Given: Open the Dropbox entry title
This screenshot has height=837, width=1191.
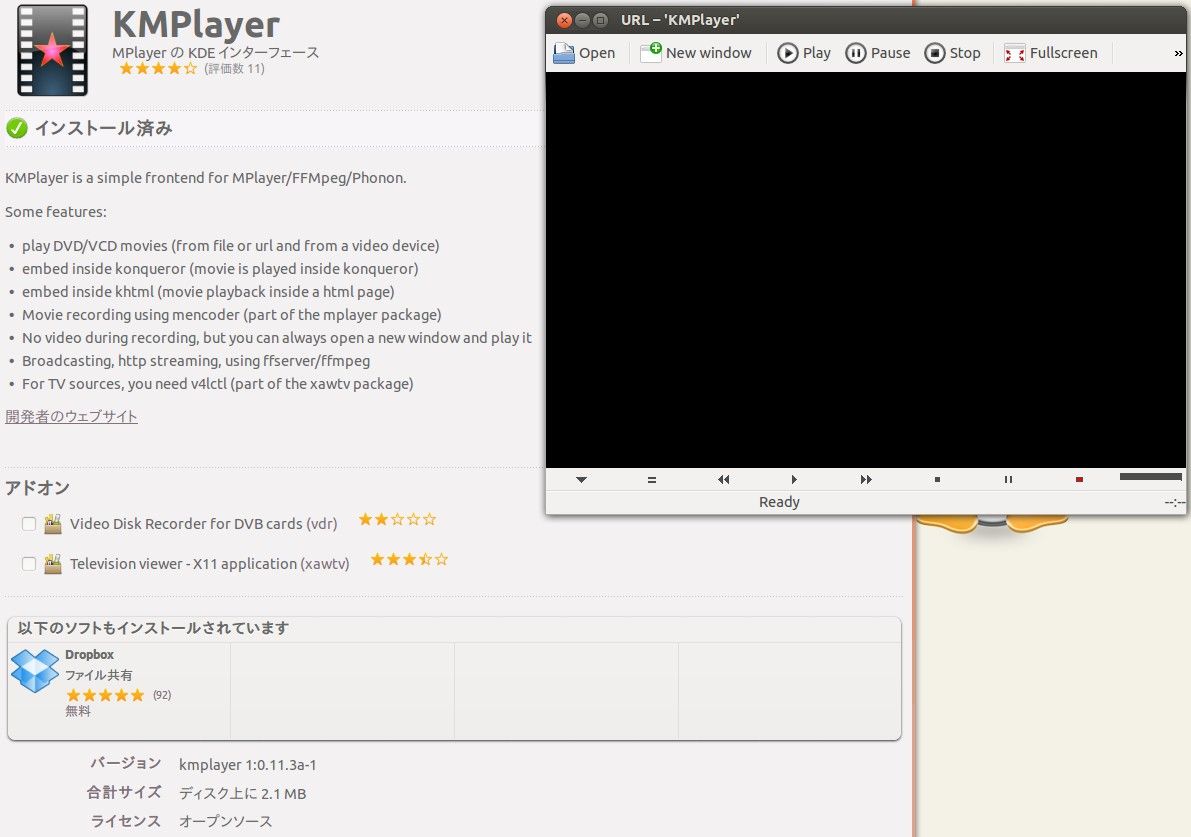Looking at the screenshot, I should tap(90, 655).
